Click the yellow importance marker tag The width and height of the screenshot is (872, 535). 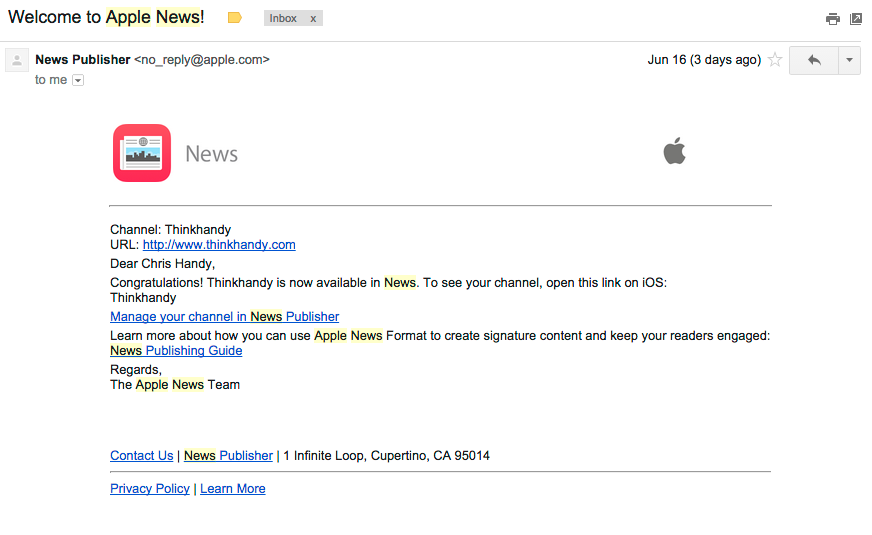235,18
